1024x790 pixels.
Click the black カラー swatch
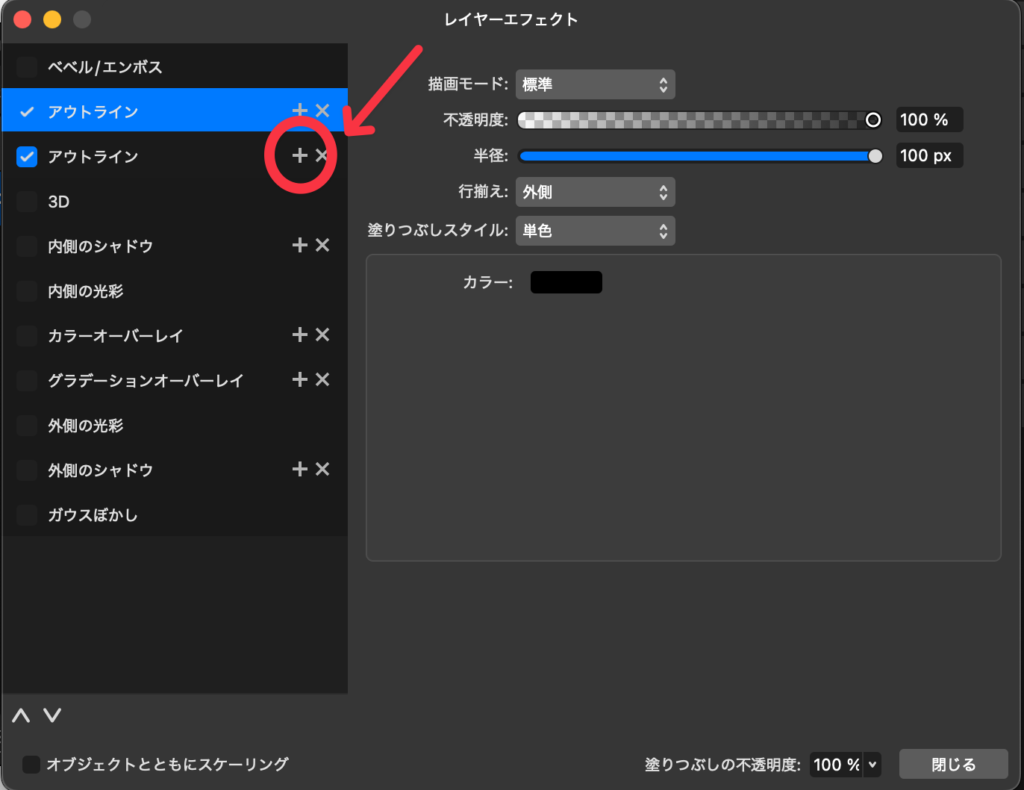(x=566, y=283)
